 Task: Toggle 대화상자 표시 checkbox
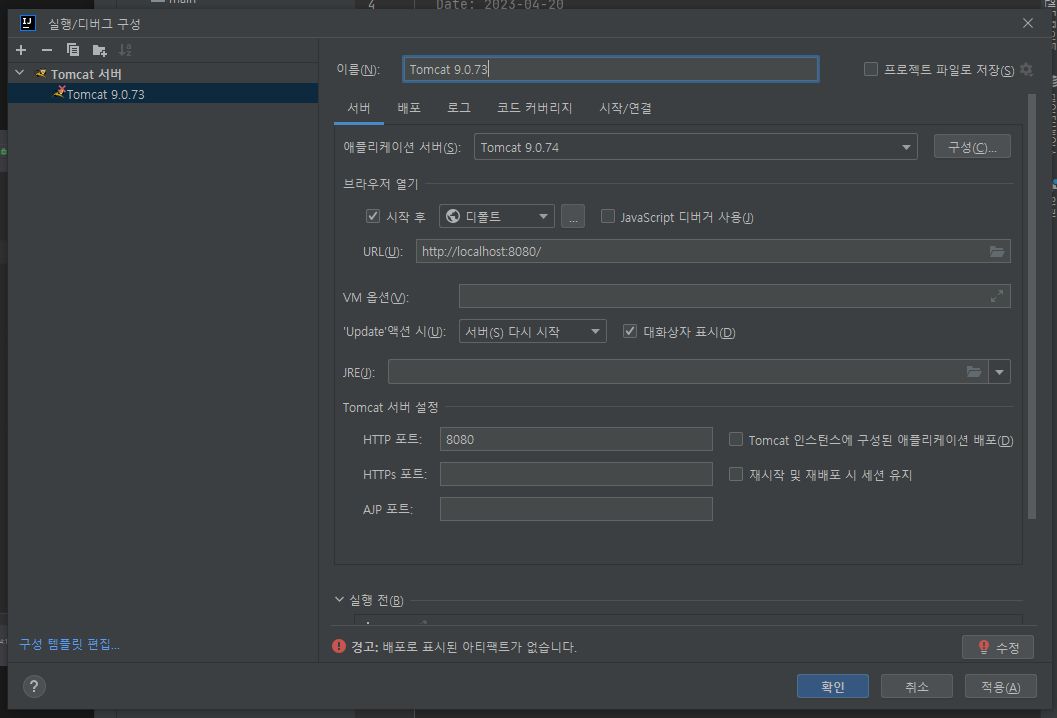point(630,331)
